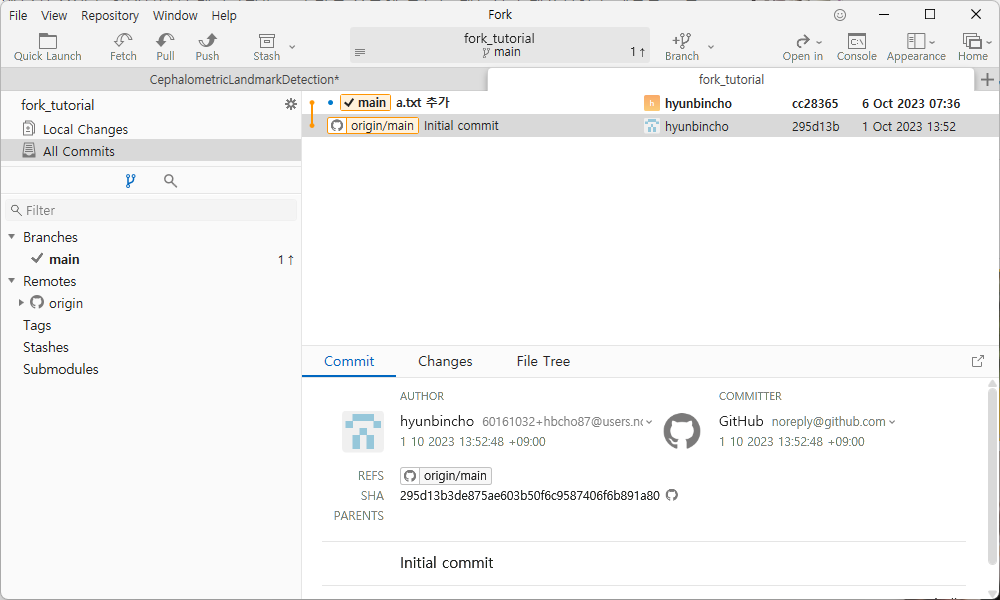Expand the Open in dropdown arrow
This screenshot has width=1000, height=600.
[x=819, y=42]
